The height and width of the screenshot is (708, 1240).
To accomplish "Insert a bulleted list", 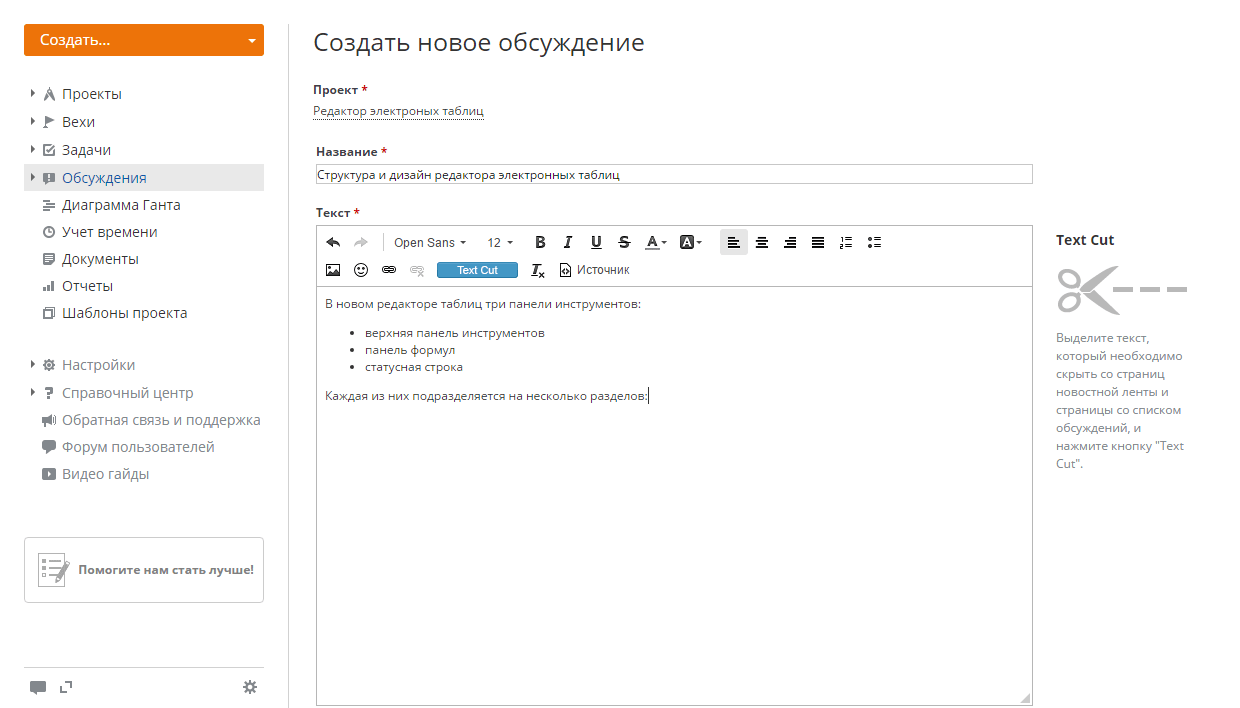I will point(874,242).
